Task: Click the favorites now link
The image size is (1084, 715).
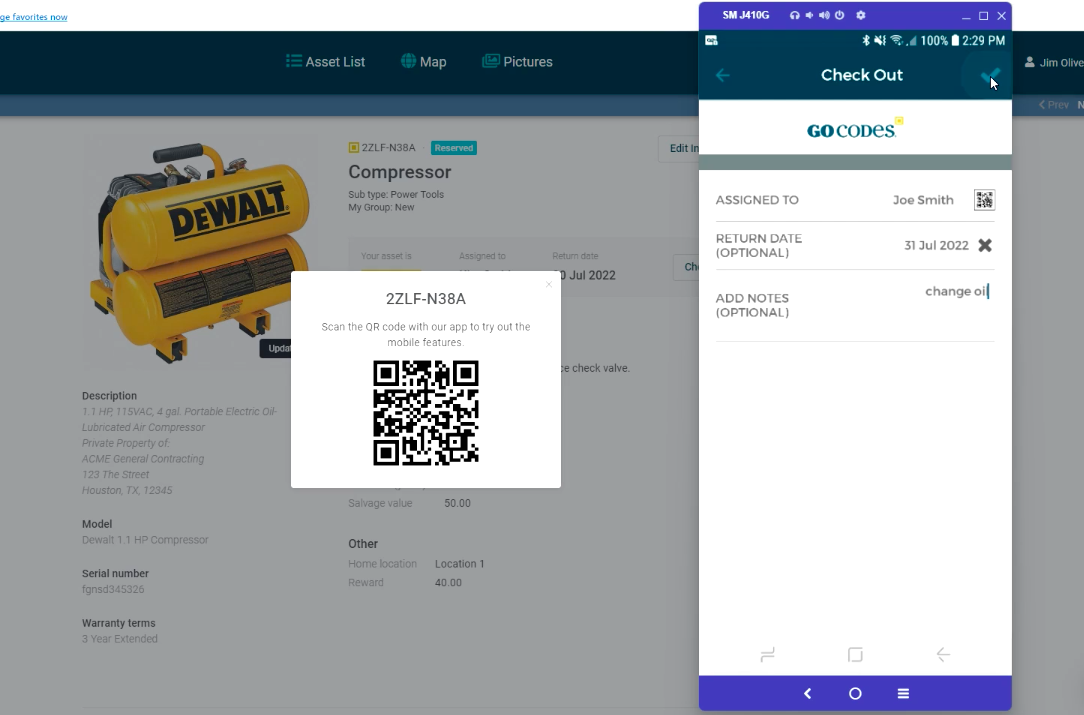Action: click(33, 17)
